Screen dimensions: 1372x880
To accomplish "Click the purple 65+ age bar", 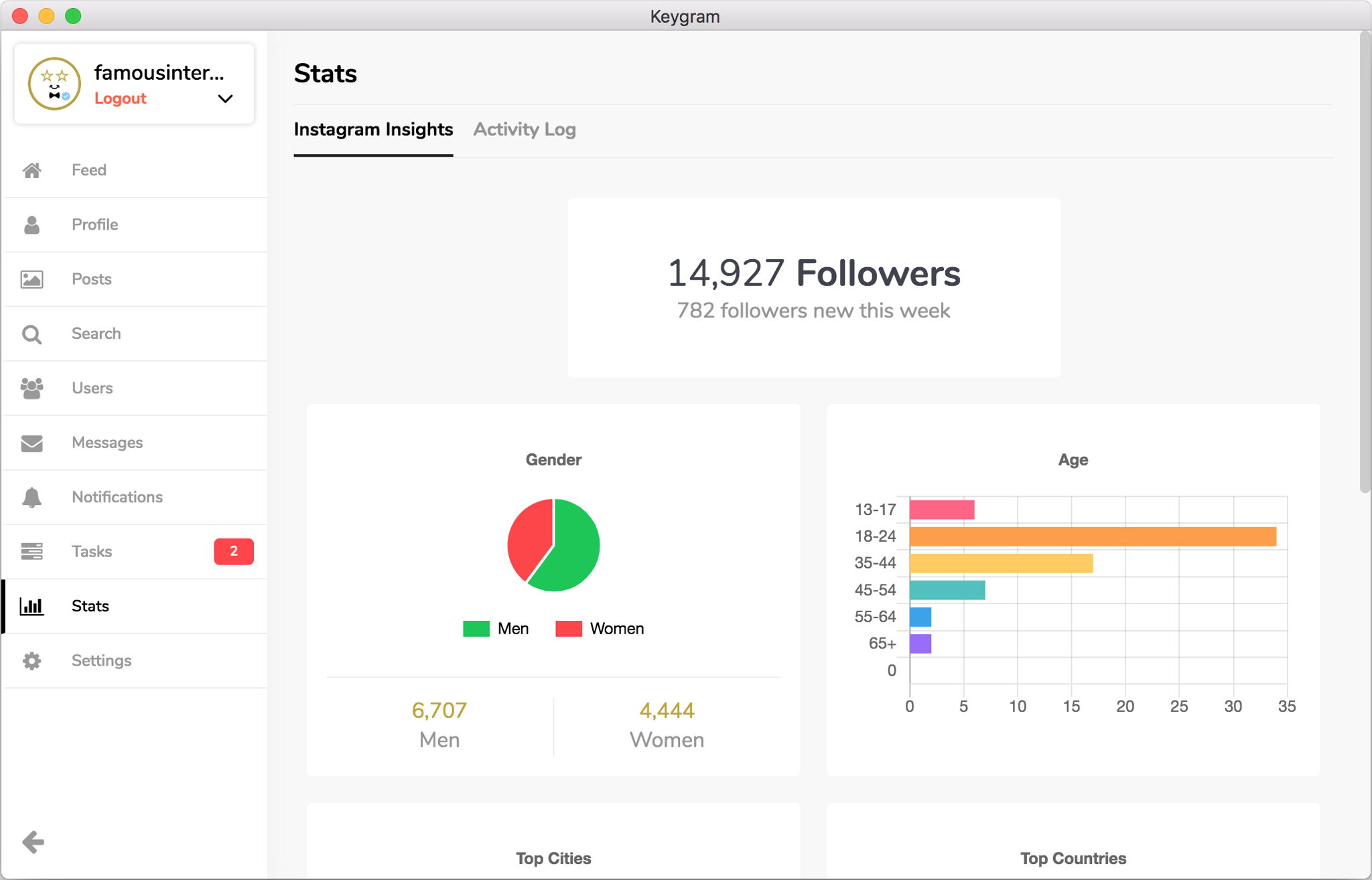I will click(920, 644).
